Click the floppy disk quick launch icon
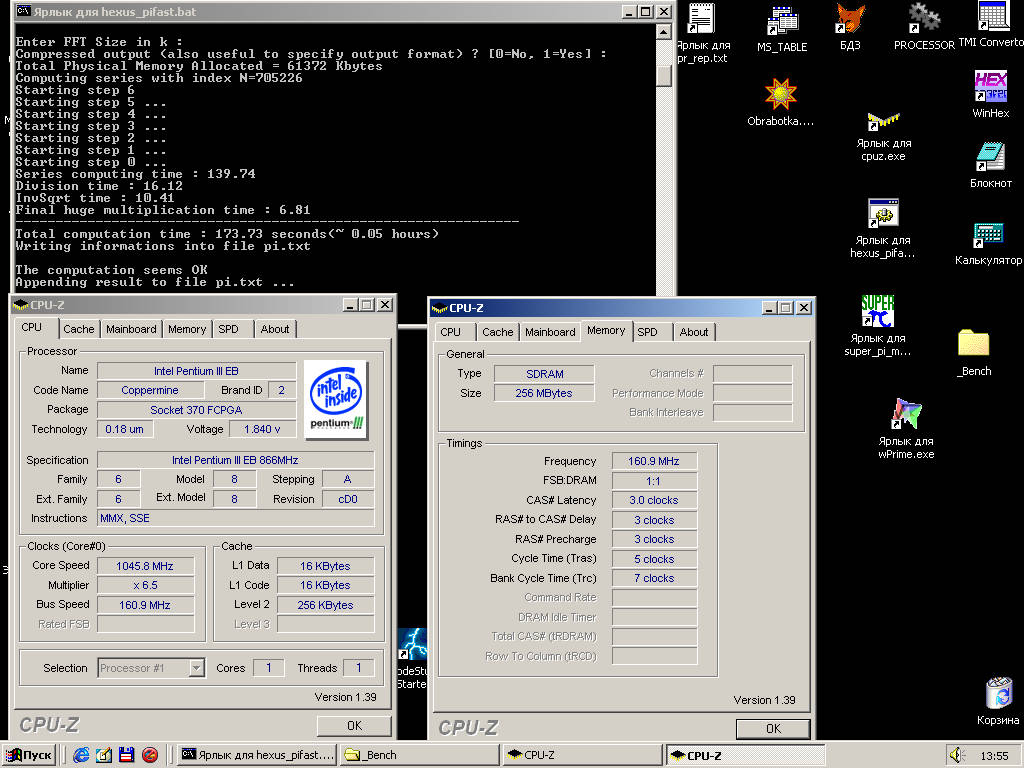1024x768 pixels. [126, 755]
